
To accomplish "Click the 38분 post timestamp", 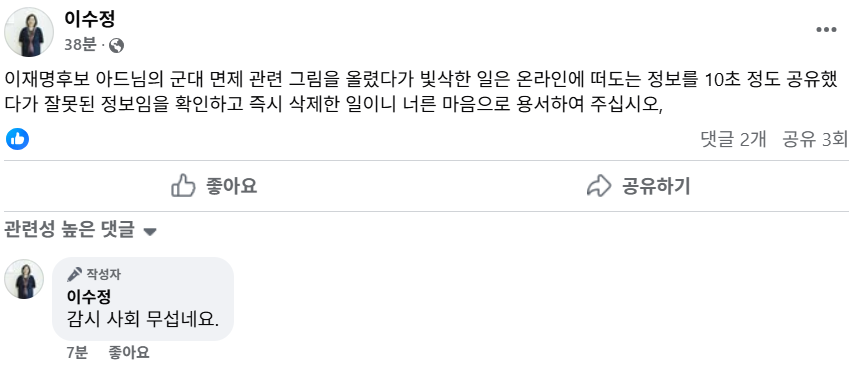I will (81, 45).
